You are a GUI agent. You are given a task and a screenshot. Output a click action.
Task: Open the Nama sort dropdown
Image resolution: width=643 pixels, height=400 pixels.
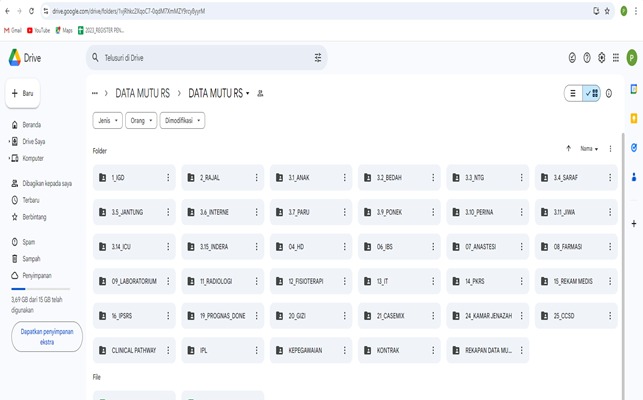pos(589,149)
